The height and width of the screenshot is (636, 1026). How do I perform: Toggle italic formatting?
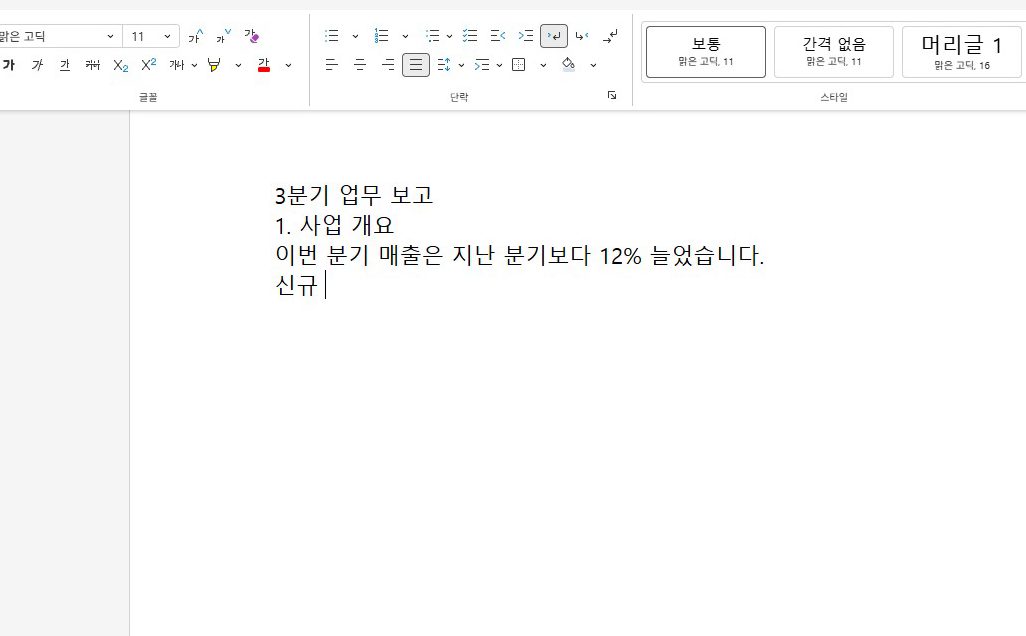pyautogui.click(x=37, y=65)
